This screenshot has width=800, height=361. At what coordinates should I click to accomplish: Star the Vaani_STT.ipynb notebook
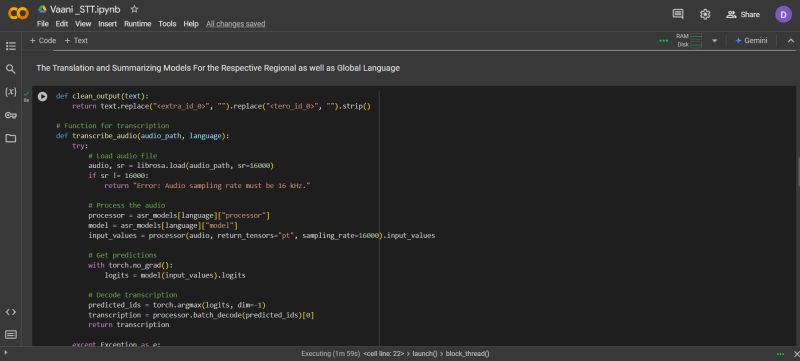coord(134,9)
